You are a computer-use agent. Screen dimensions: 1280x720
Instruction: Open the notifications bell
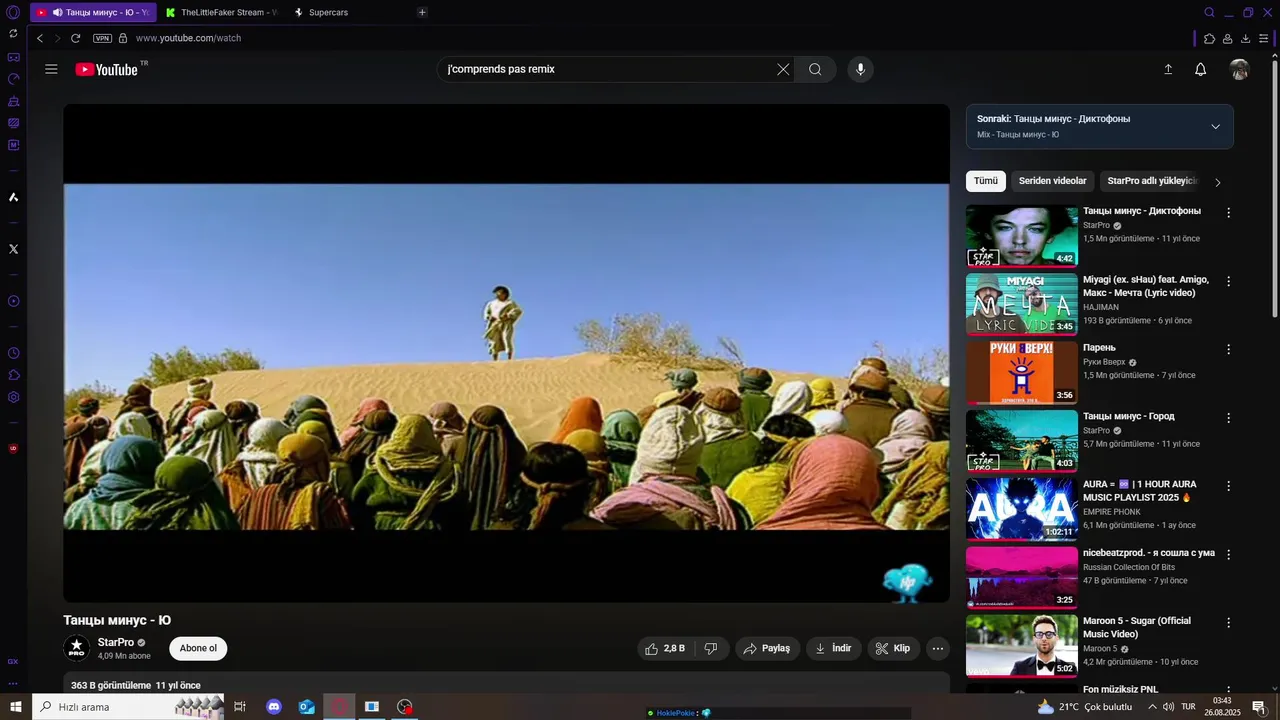point(1201,69)
